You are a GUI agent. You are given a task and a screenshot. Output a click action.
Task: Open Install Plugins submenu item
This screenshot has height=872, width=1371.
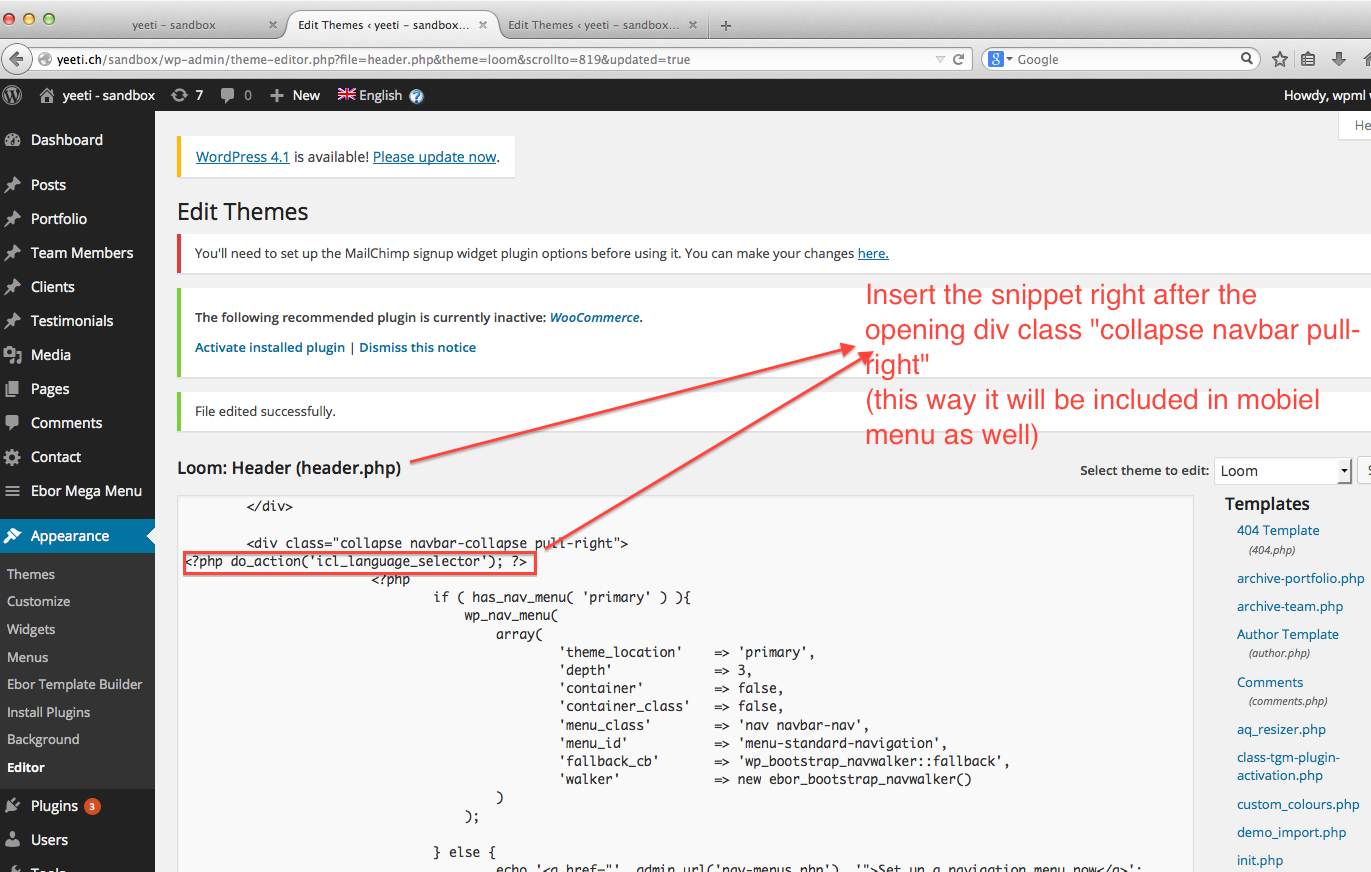tap(49, 712)
